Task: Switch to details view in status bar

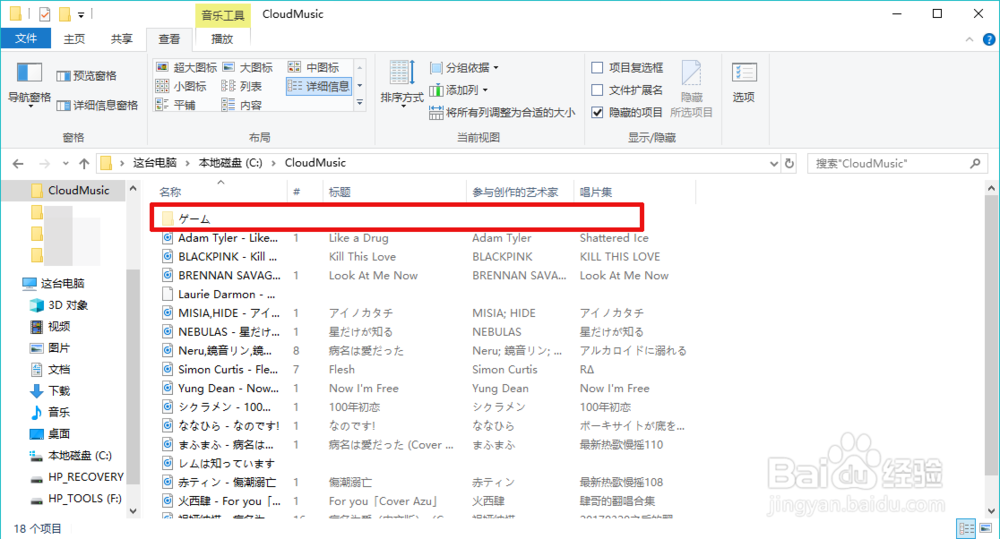Action: point(967,528)
